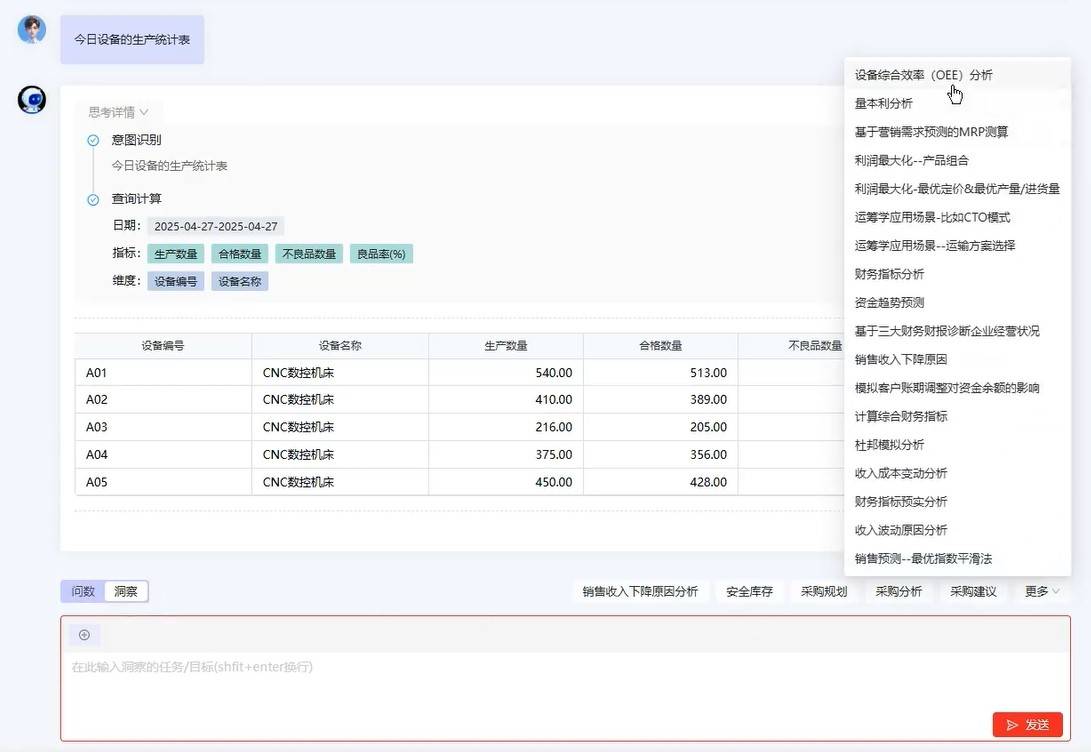Click 销售收入下降原因分析 shortcut button

[x=640, y=591]
